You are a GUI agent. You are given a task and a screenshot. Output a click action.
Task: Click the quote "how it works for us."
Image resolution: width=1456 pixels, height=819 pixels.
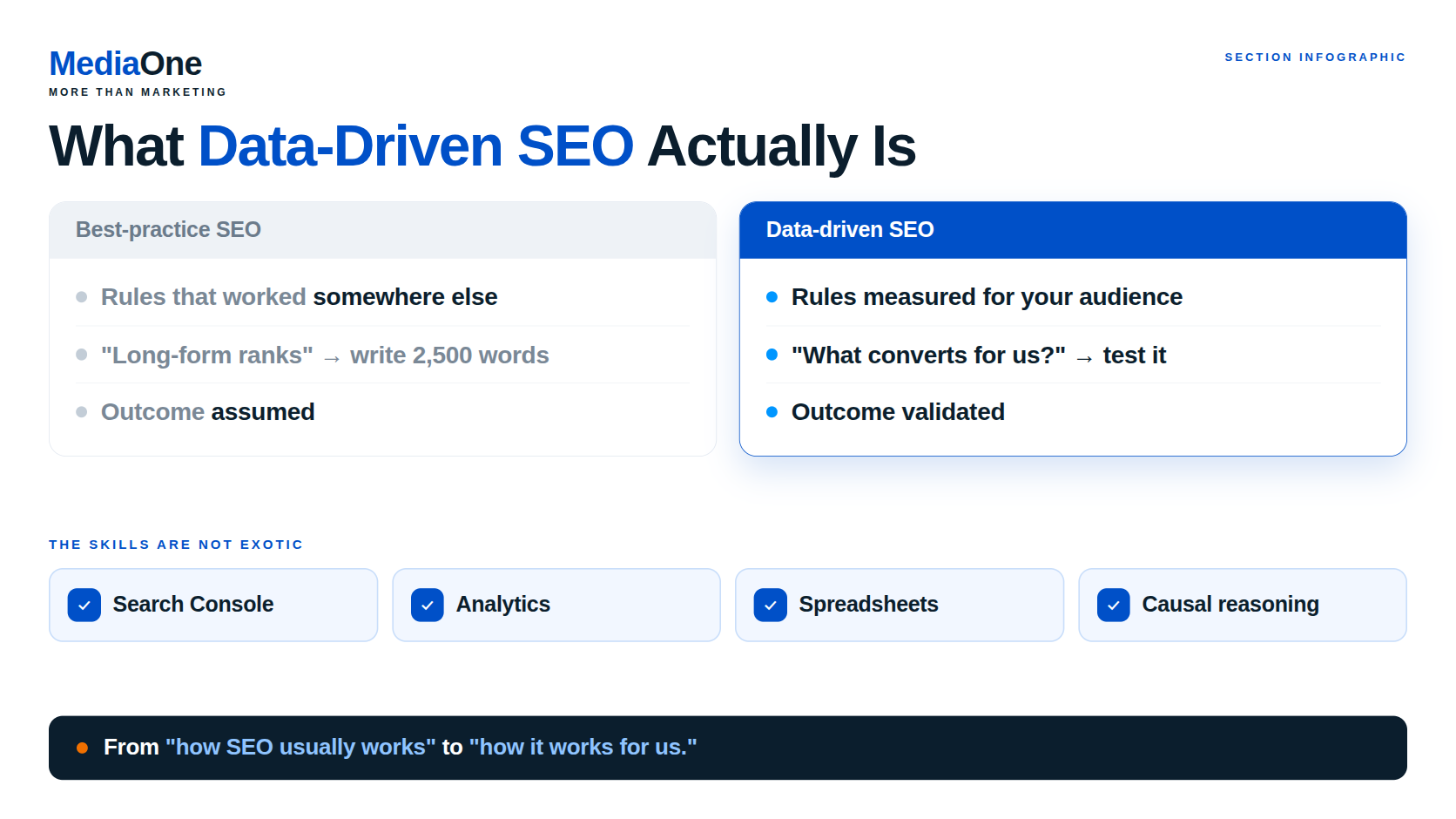tap(583, 748)
